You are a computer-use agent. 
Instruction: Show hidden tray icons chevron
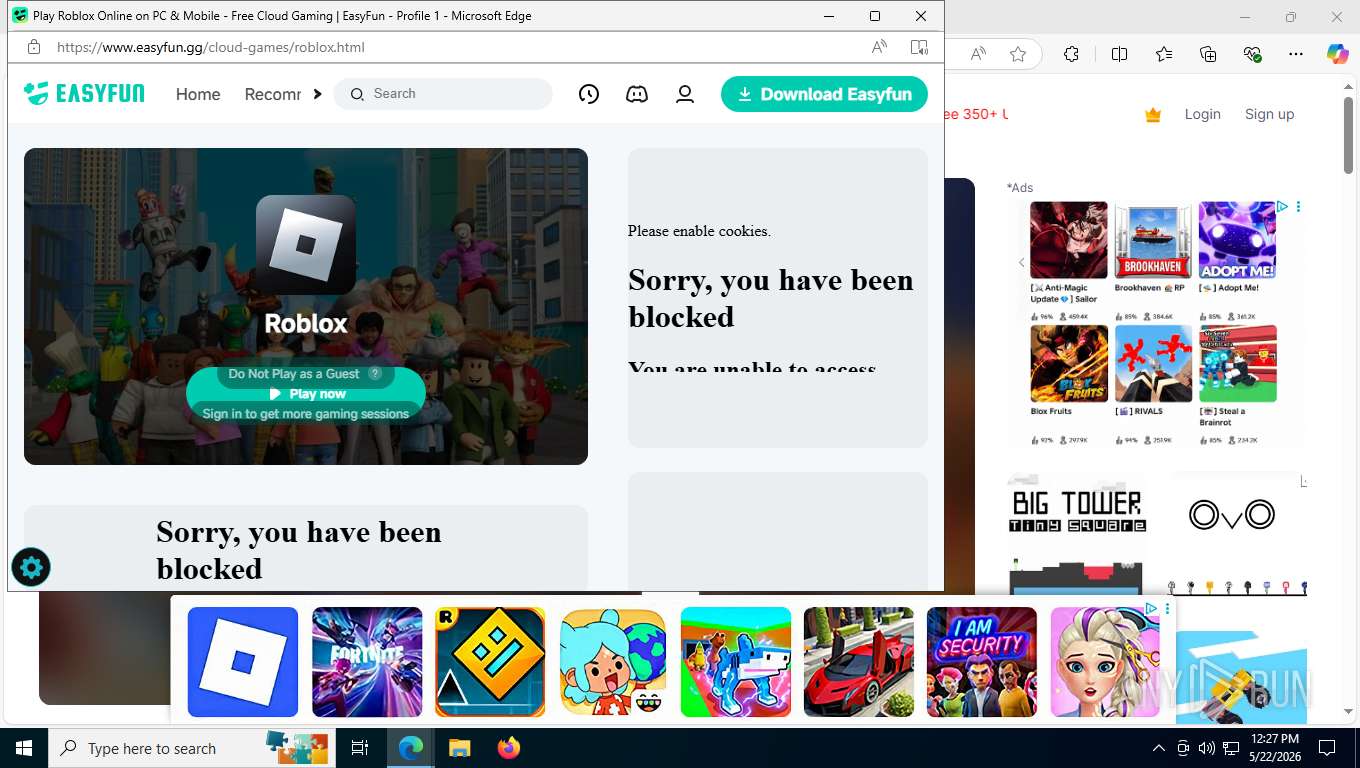click(x=1159, y=748)
